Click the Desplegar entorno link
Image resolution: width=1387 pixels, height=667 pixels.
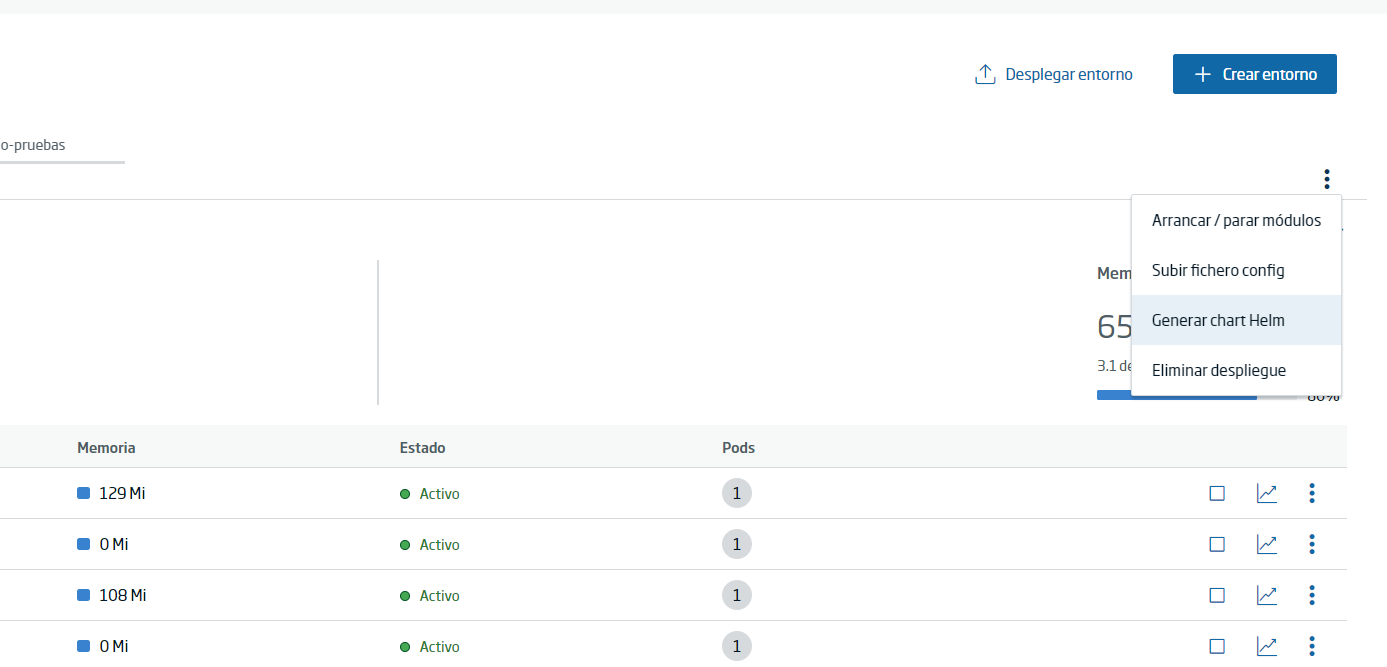point(1054,74)
